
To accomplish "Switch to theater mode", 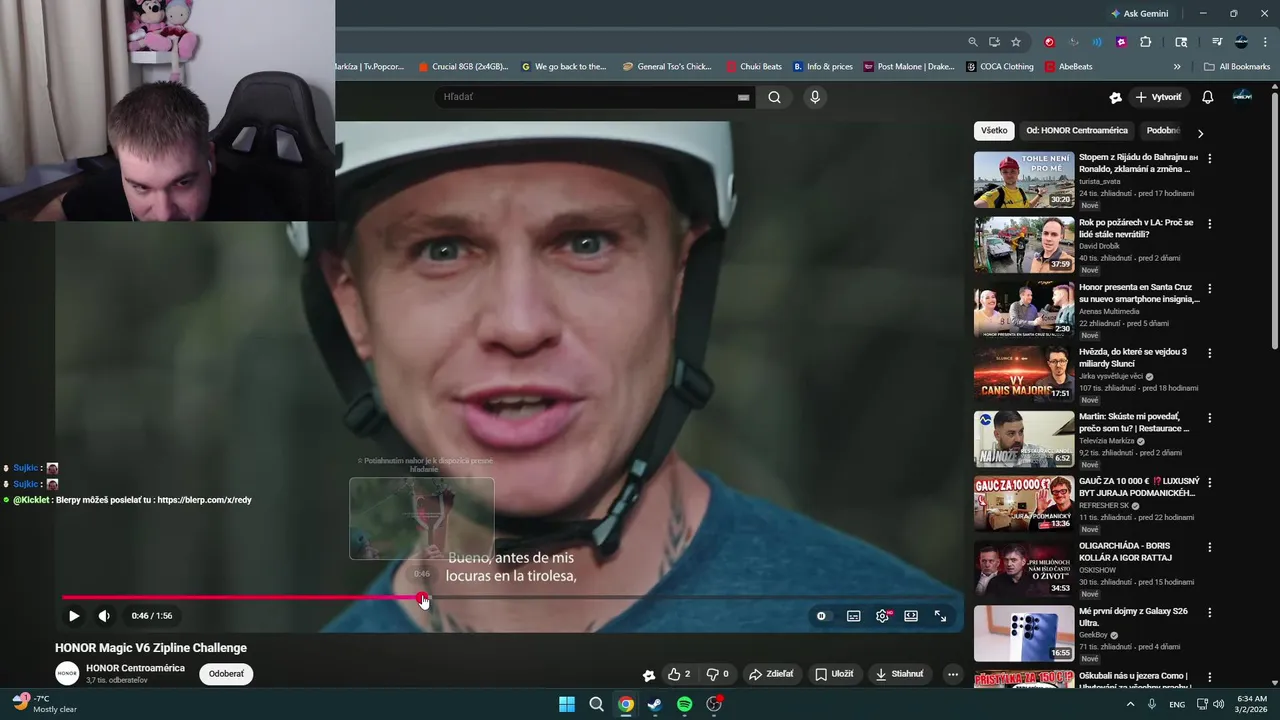I will (x=911, y=616).
